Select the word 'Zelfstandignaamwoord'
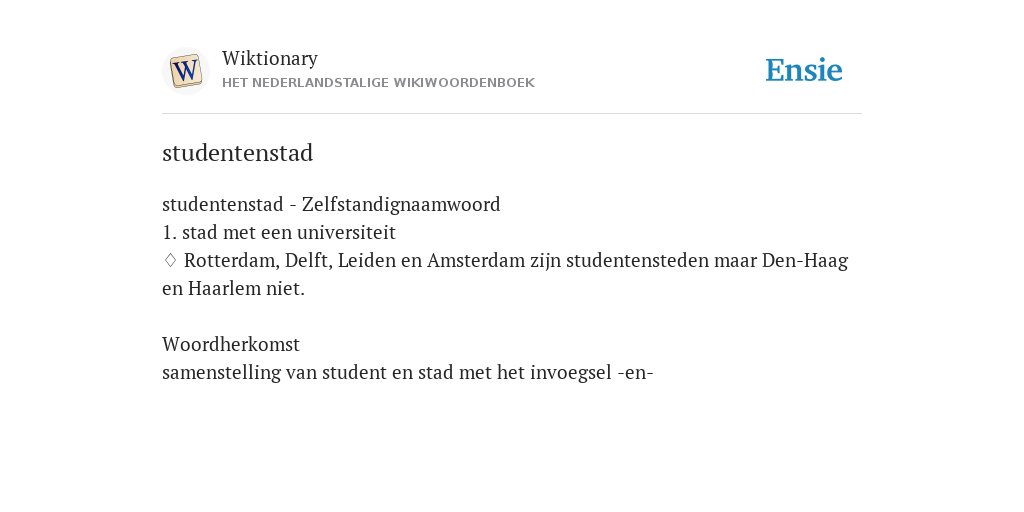The width and height of the screenshot is (1024, 512). pos(401,204)
